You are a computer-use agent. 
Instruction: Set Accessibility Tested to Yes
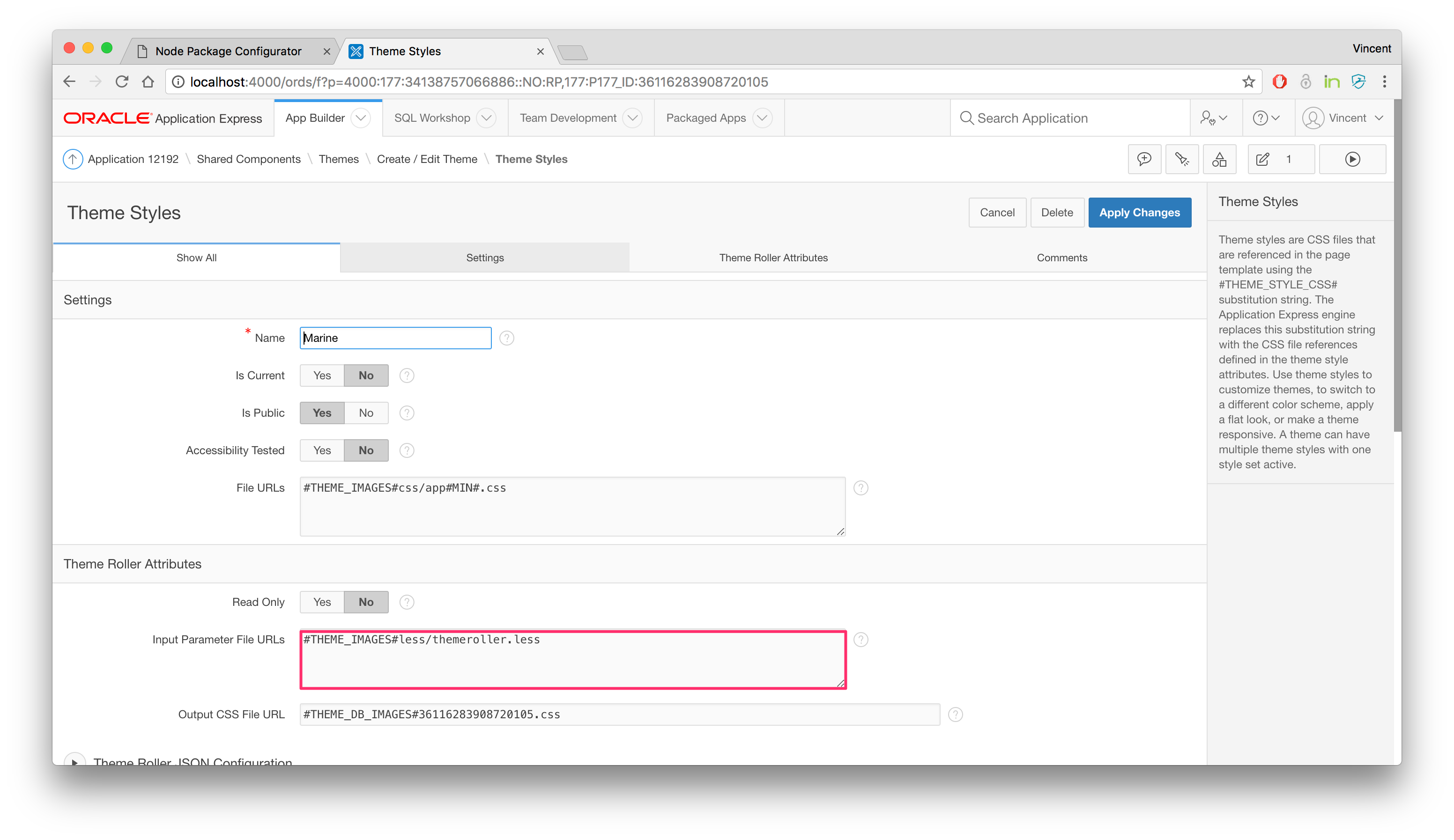coord(322,450)
